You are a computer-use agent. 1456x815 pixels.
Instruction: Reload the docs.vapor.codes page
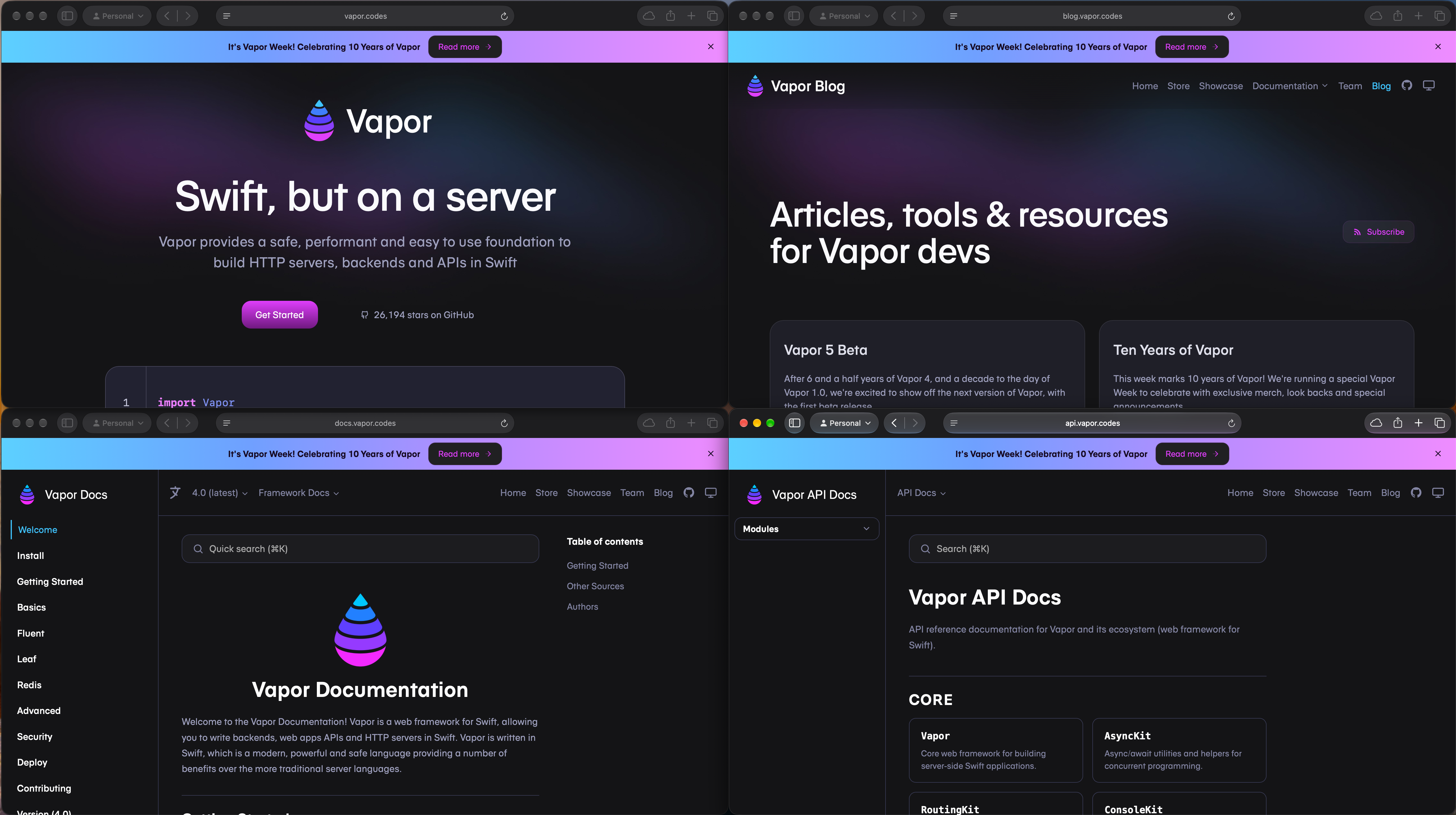coord(504,423)
